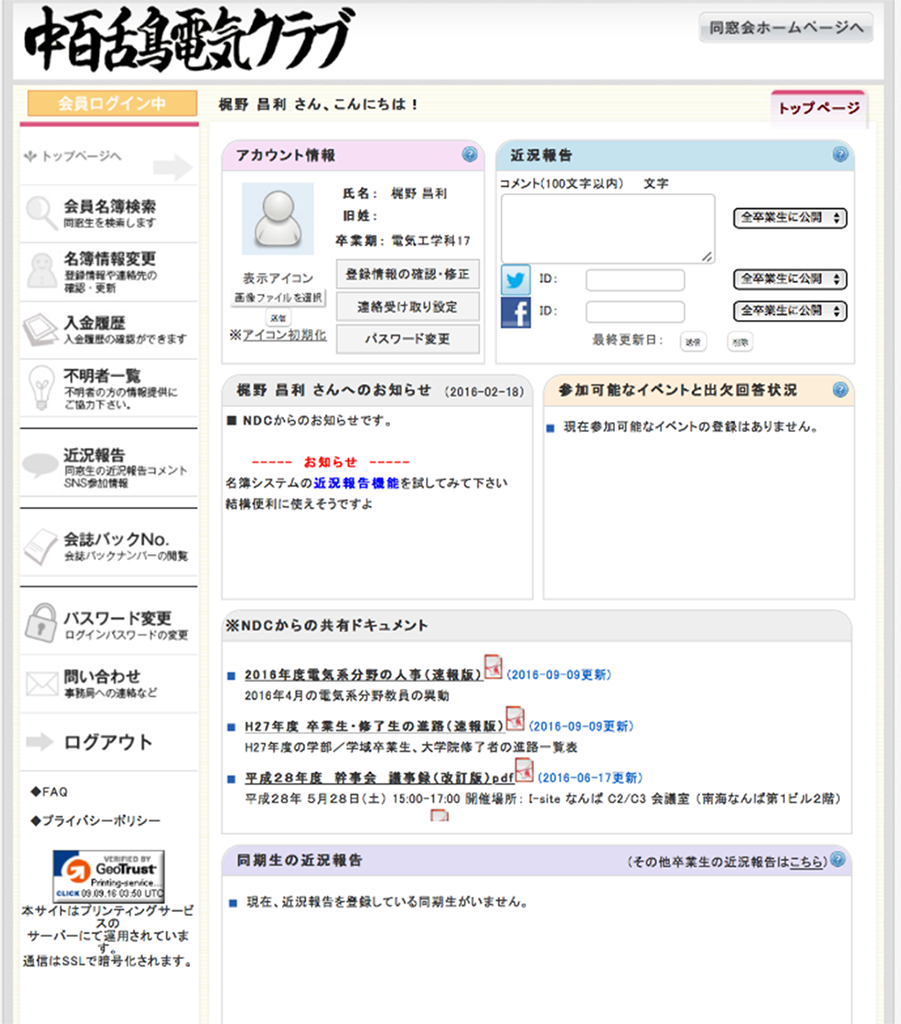Click help icon in 参加可能なイベント panel
Screen dimensions: 901x1024
[x=840, y=390]
